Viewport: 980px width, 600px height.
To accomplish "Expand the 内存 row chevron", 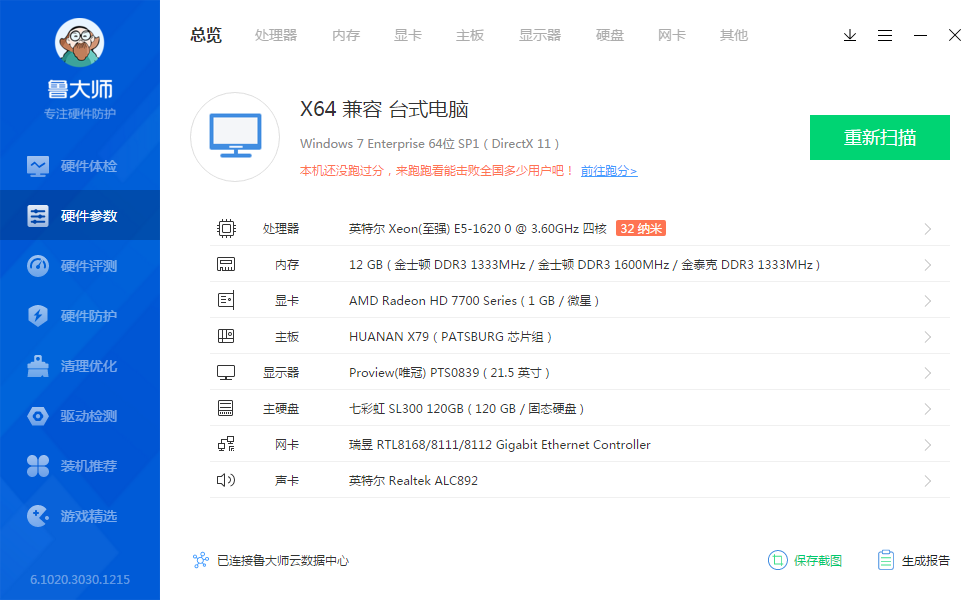I will coord(928,265).
